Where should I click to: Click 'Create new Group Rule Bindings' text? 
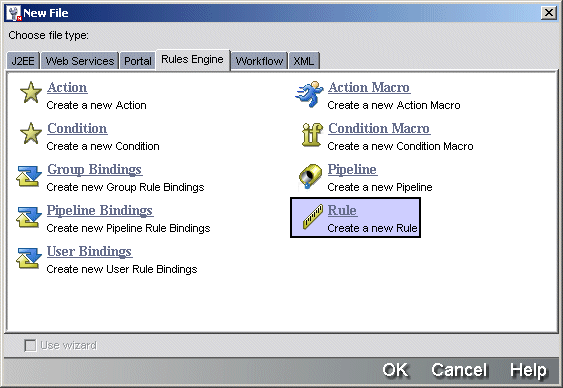click(x=125, y=187)
